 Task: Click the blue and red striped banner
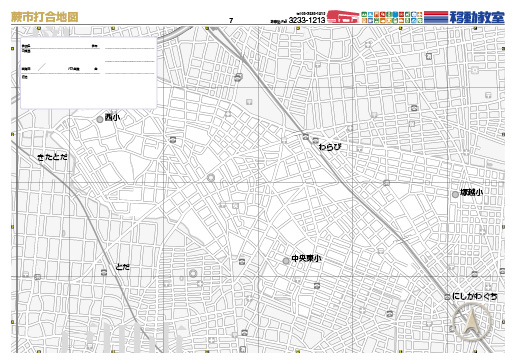(436, 17)
